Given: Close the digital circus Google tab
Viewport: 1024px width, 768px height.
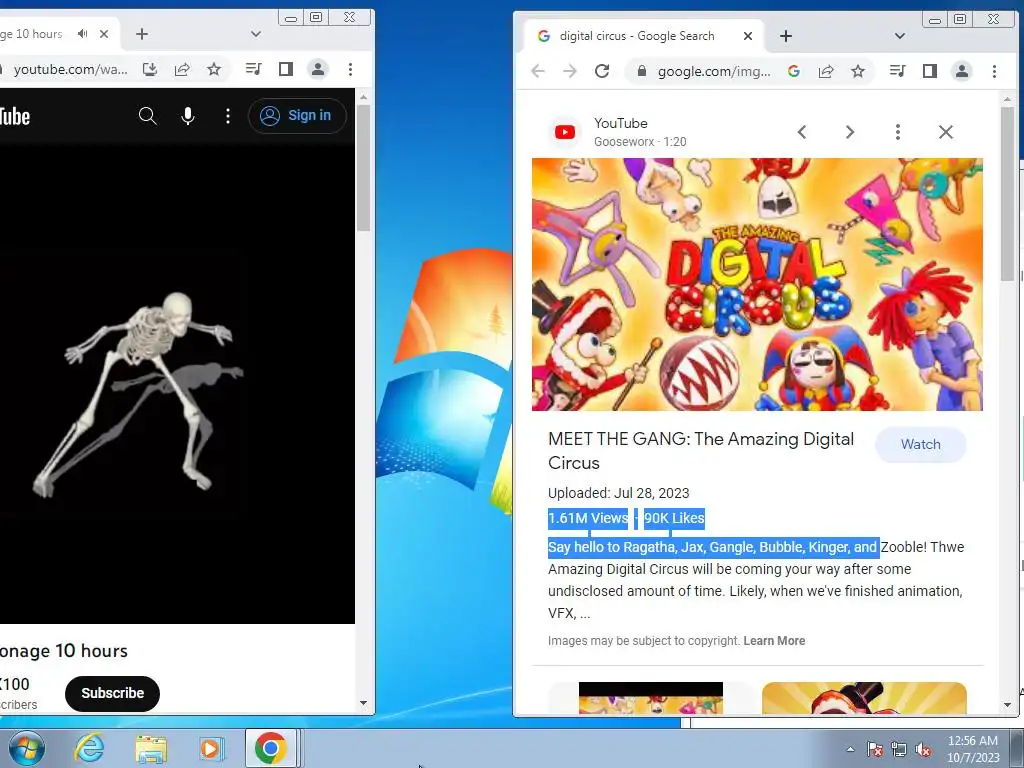Looking at the screenshot, I should click(x=748, y=36).
